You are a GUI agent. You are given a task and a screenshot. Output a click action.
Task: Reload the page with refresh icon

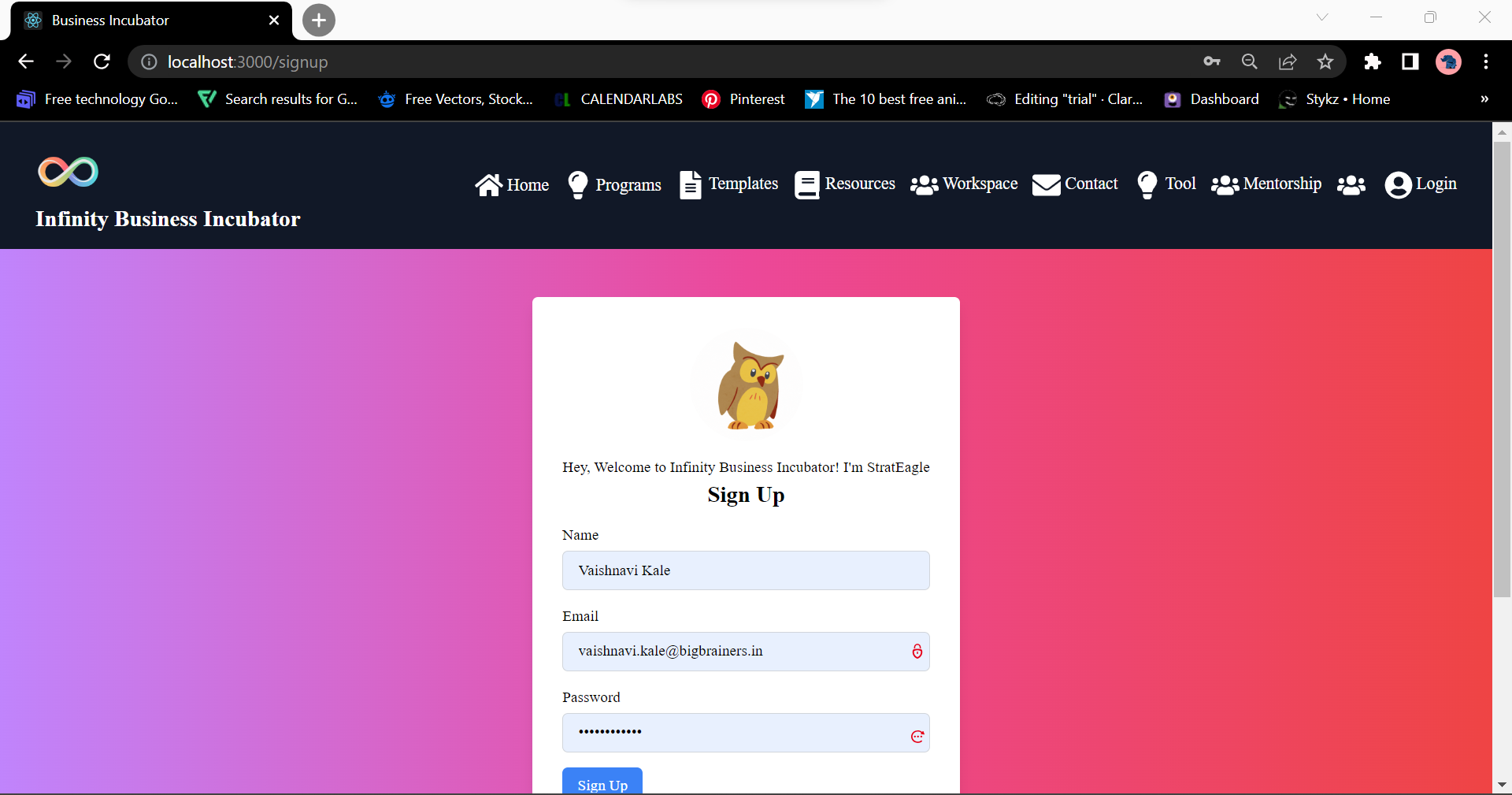pos(102,61)
